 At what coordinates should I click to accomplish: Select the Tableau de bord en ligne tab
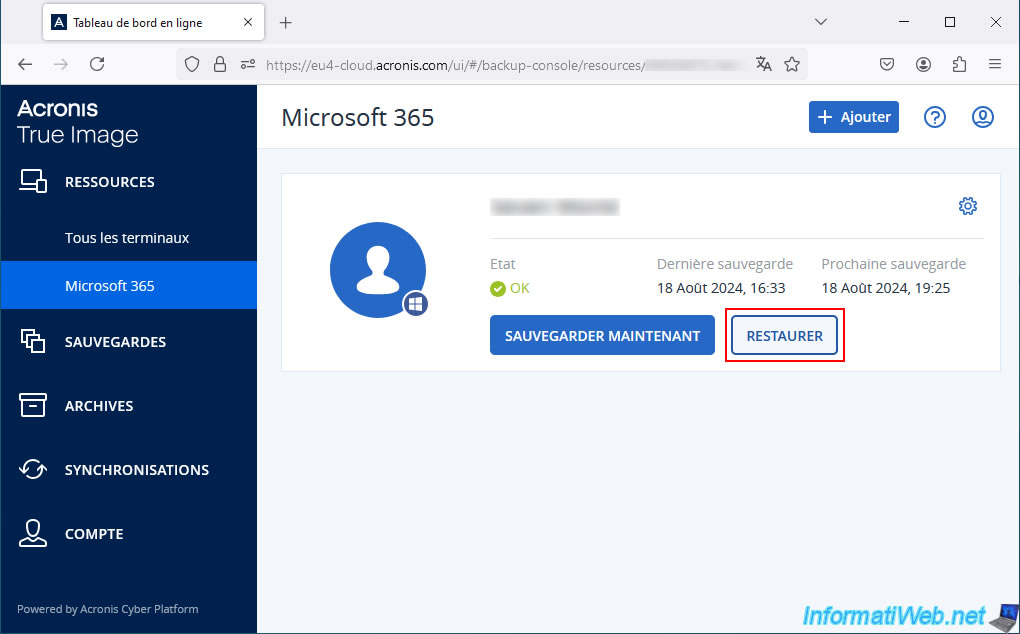pos(154,22)
